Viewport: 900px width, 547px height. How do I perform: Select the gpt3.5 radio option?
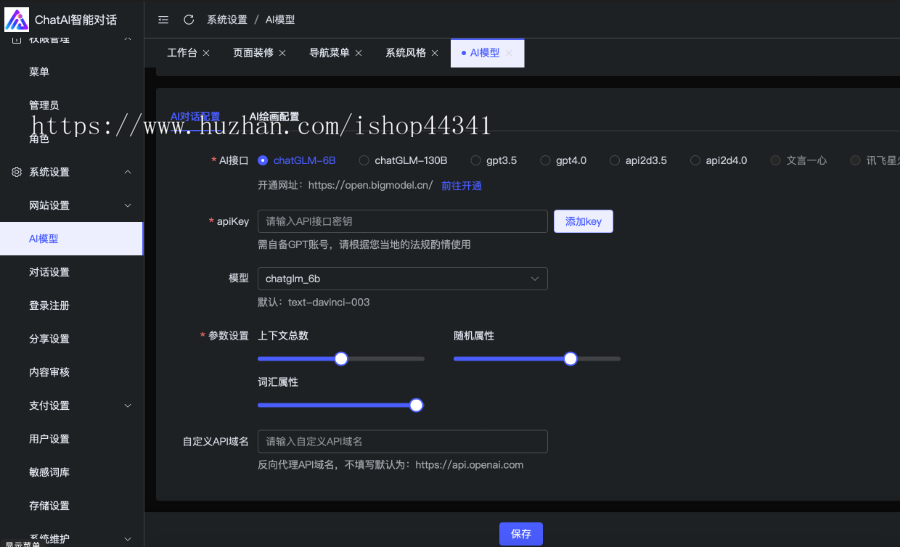pos(476,161)
